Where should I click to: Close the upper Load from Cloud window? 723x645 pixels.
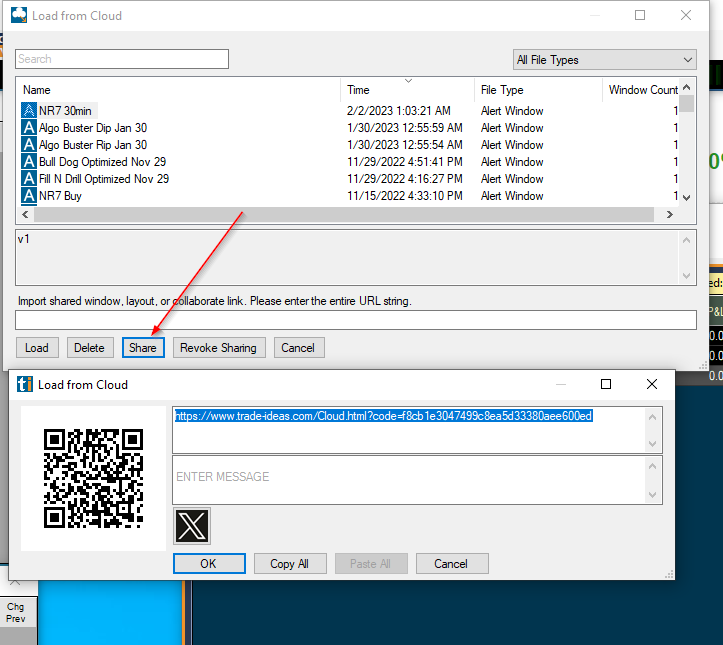(x=686, y=15)
